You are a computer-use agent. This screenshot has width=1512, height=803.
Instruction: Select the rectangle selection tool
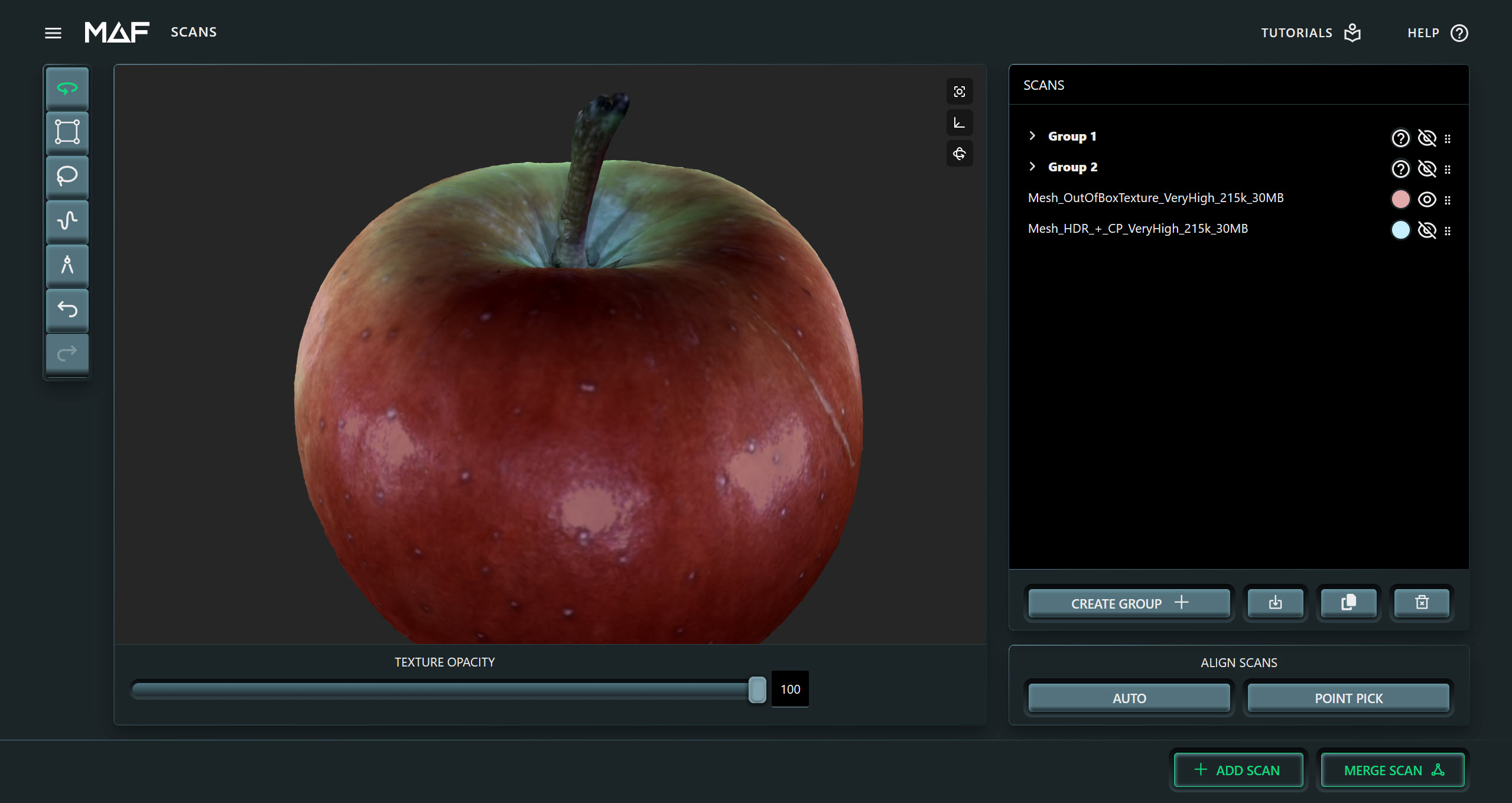(67, 132)
